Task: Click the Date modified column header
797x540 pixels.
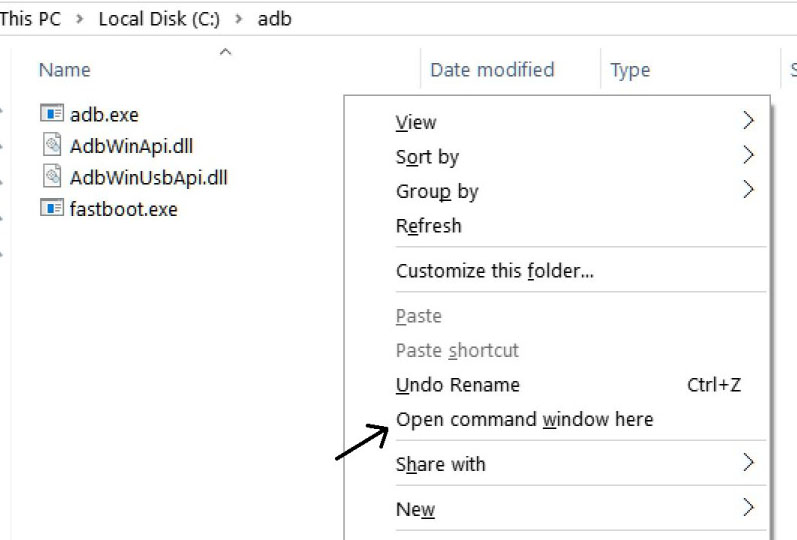Action: (x=492, y=70)
